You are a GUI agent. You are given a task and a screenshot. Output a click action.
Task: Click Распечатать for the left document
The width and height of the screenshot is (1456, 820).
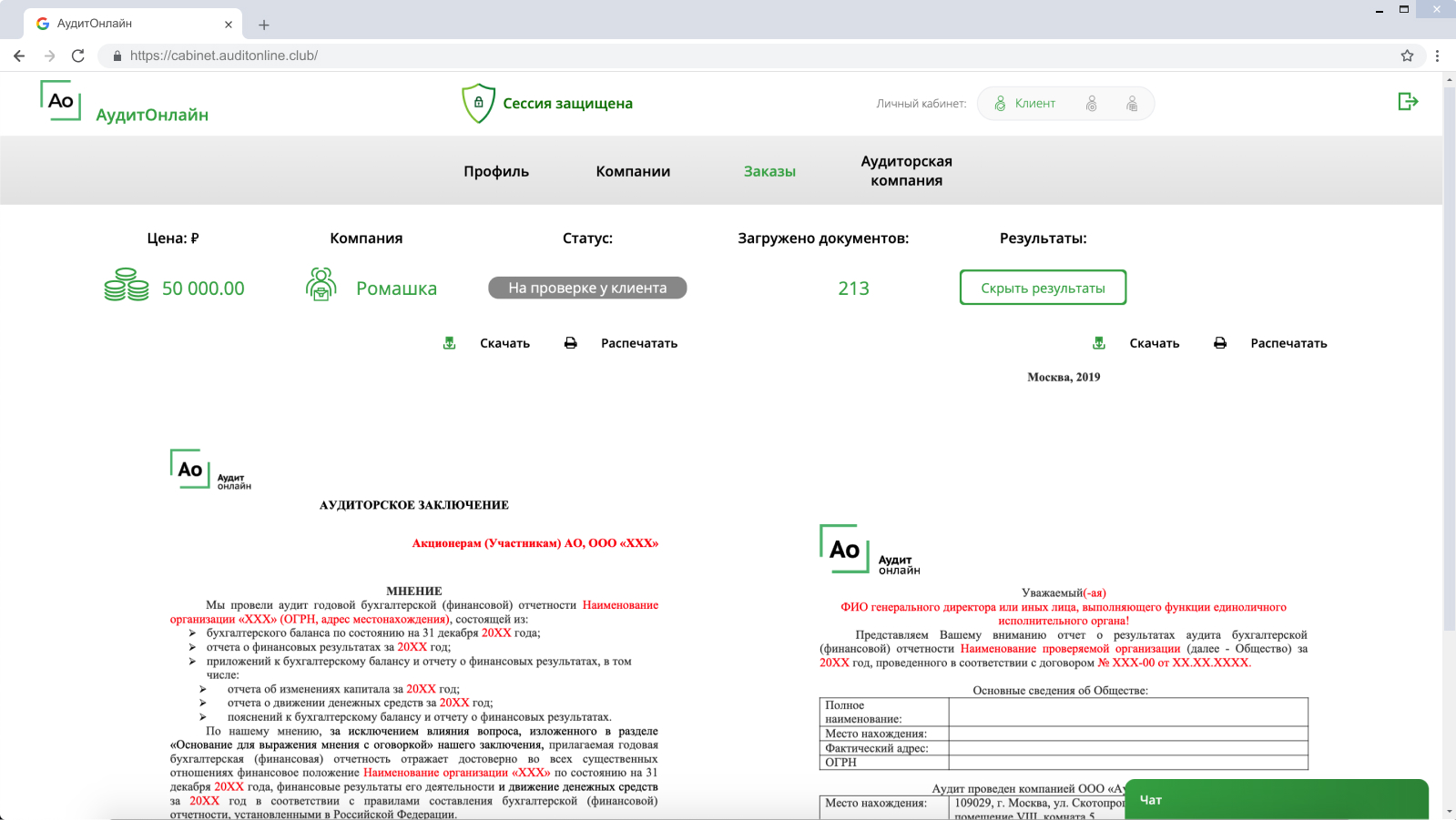[639, 343]
